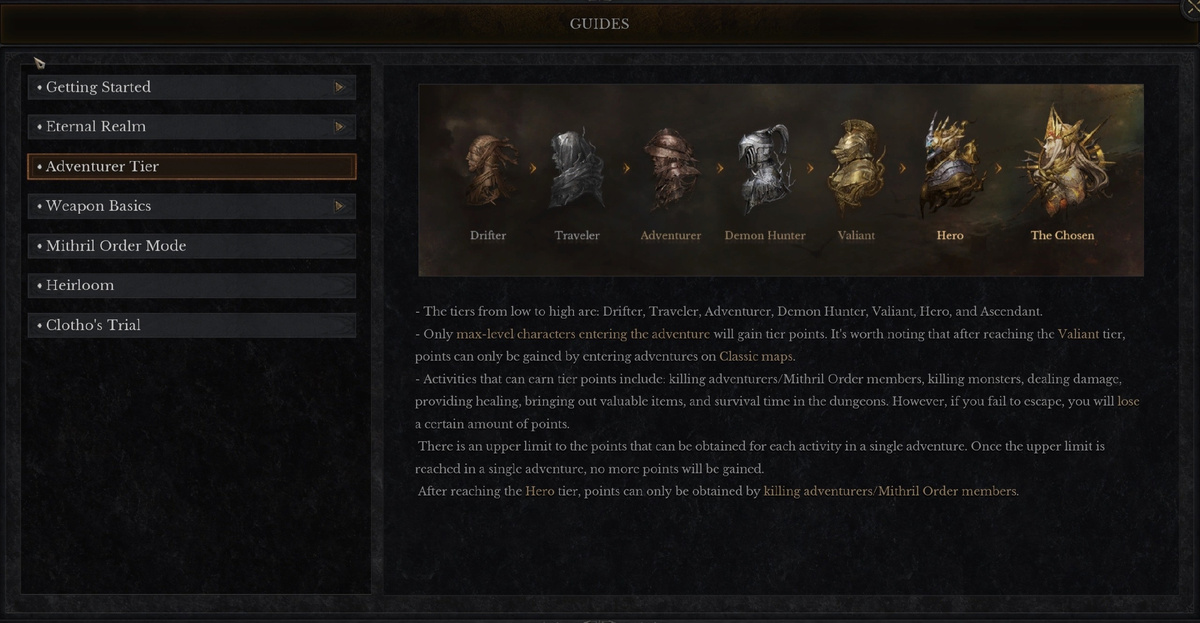Click the max-level characters entering the adventure text

(583, 334)
